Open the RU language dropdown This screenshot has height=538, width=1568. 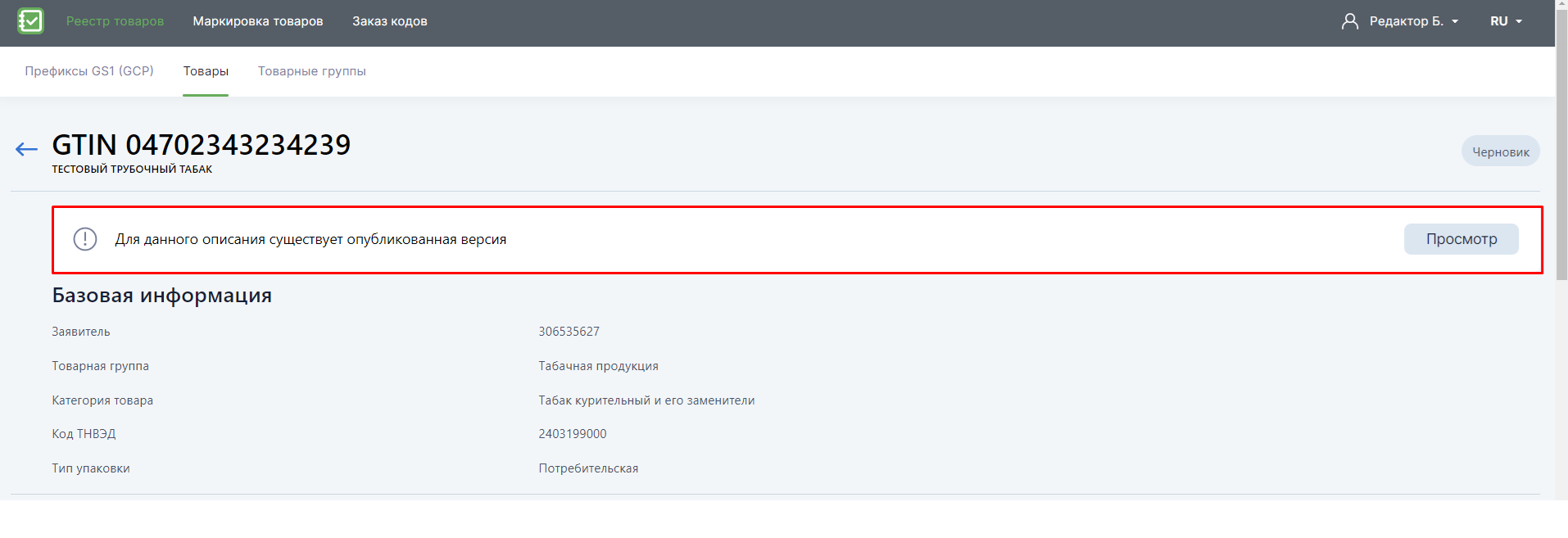pyautogui.click(x=1506, y=21)
